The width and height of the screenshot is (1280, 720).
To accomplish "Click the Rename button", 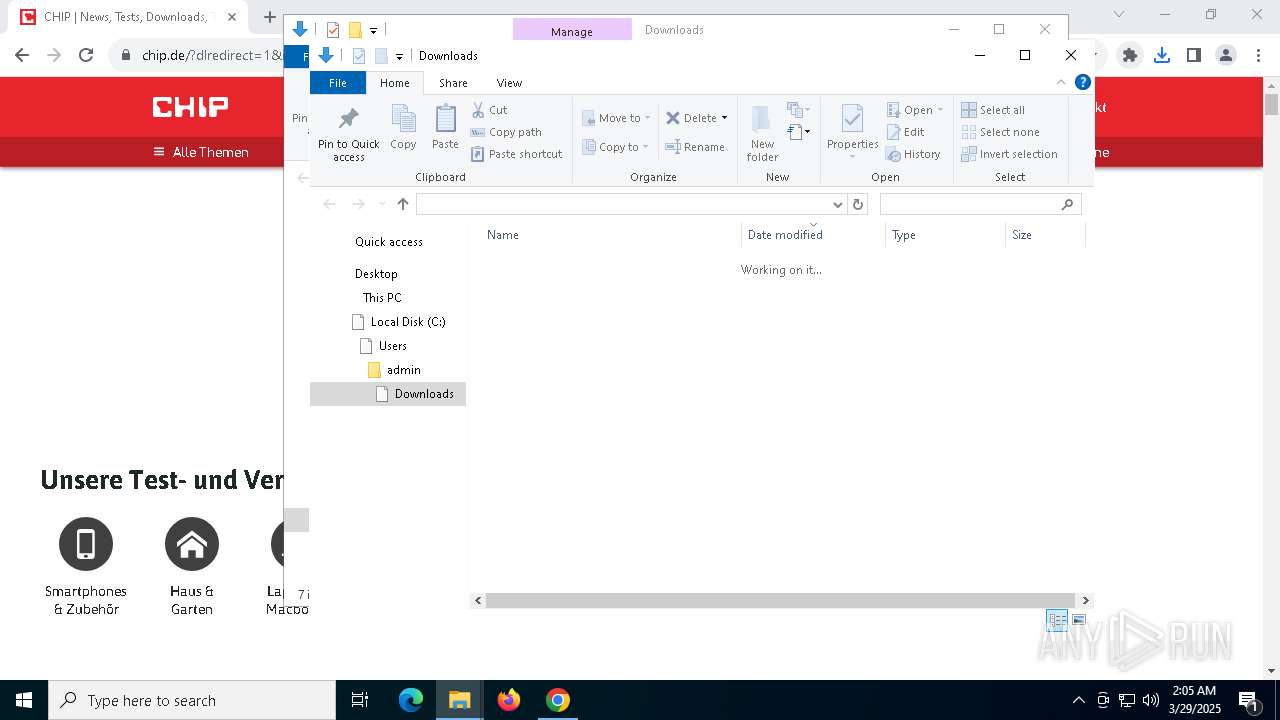I will (695, 147).
